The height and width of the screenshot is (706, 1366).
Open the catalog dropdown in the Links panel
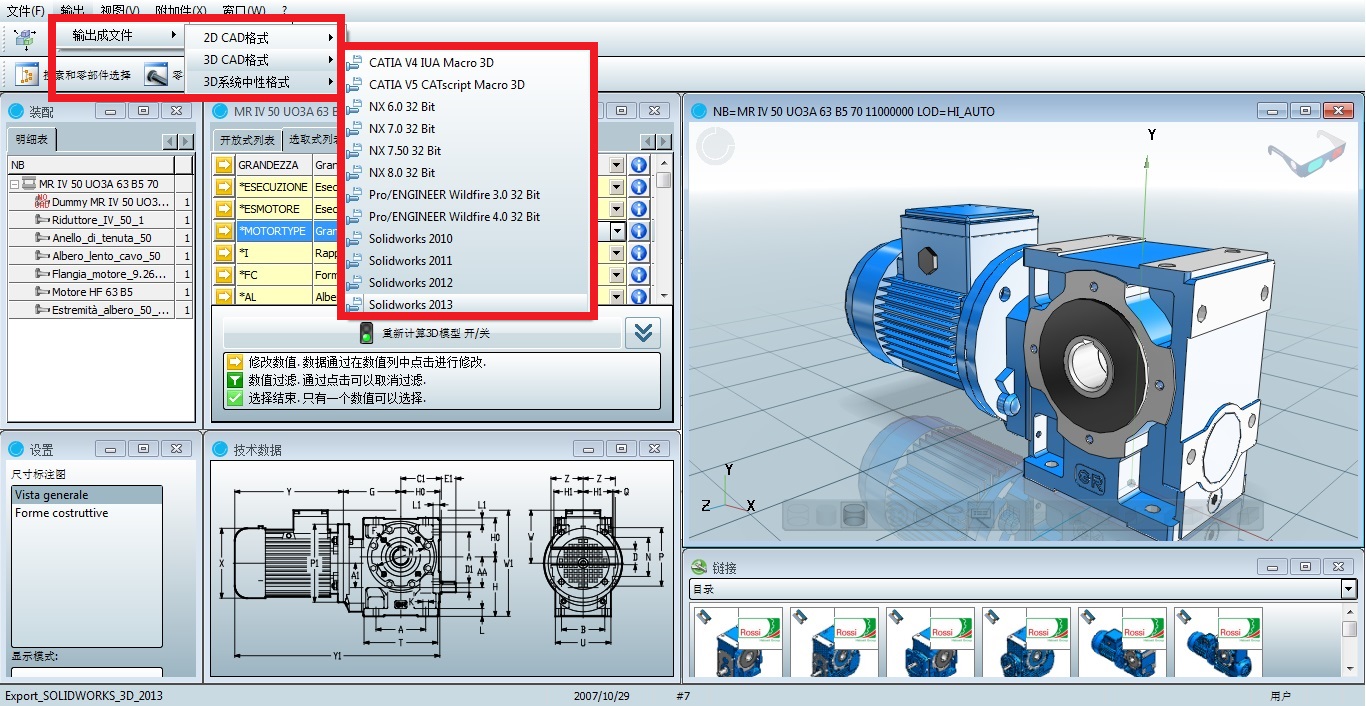(1348, 589)
